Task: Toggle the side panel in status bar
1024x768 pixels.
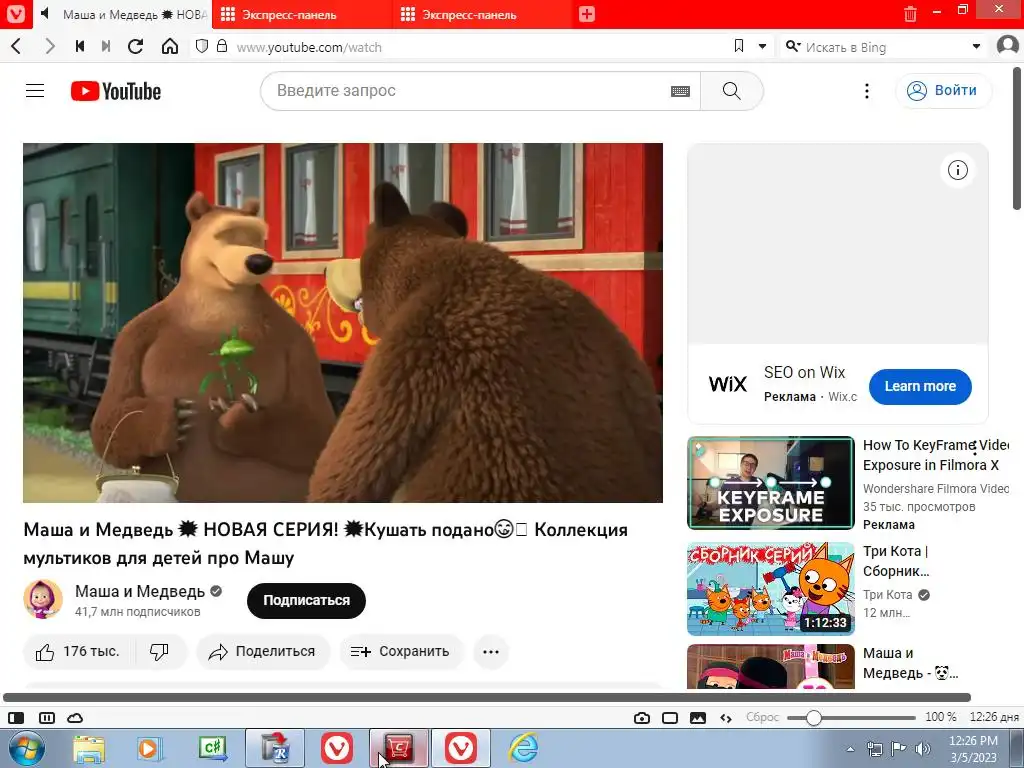Action: pyautogui.click(x=16, y=718)
